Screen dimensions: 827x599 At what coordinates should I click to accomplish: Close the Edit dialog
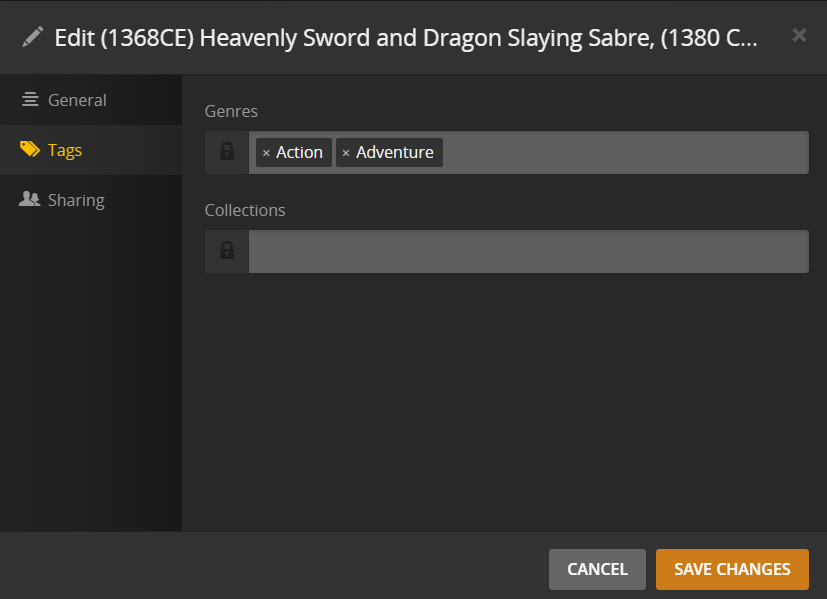(799, 36)
